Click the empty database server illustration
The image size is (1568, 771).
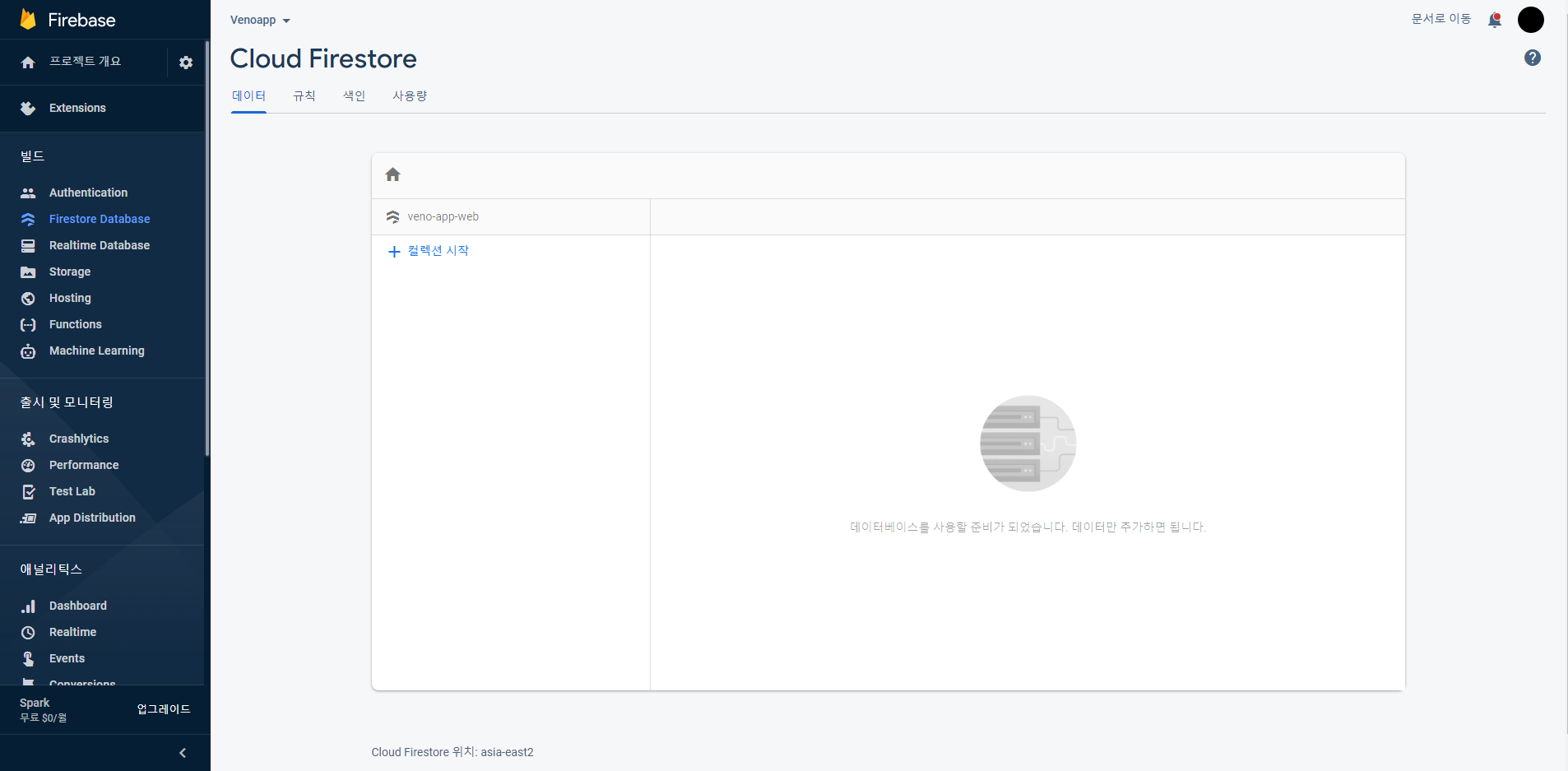pyautogui.click(x=1028, y=444)
